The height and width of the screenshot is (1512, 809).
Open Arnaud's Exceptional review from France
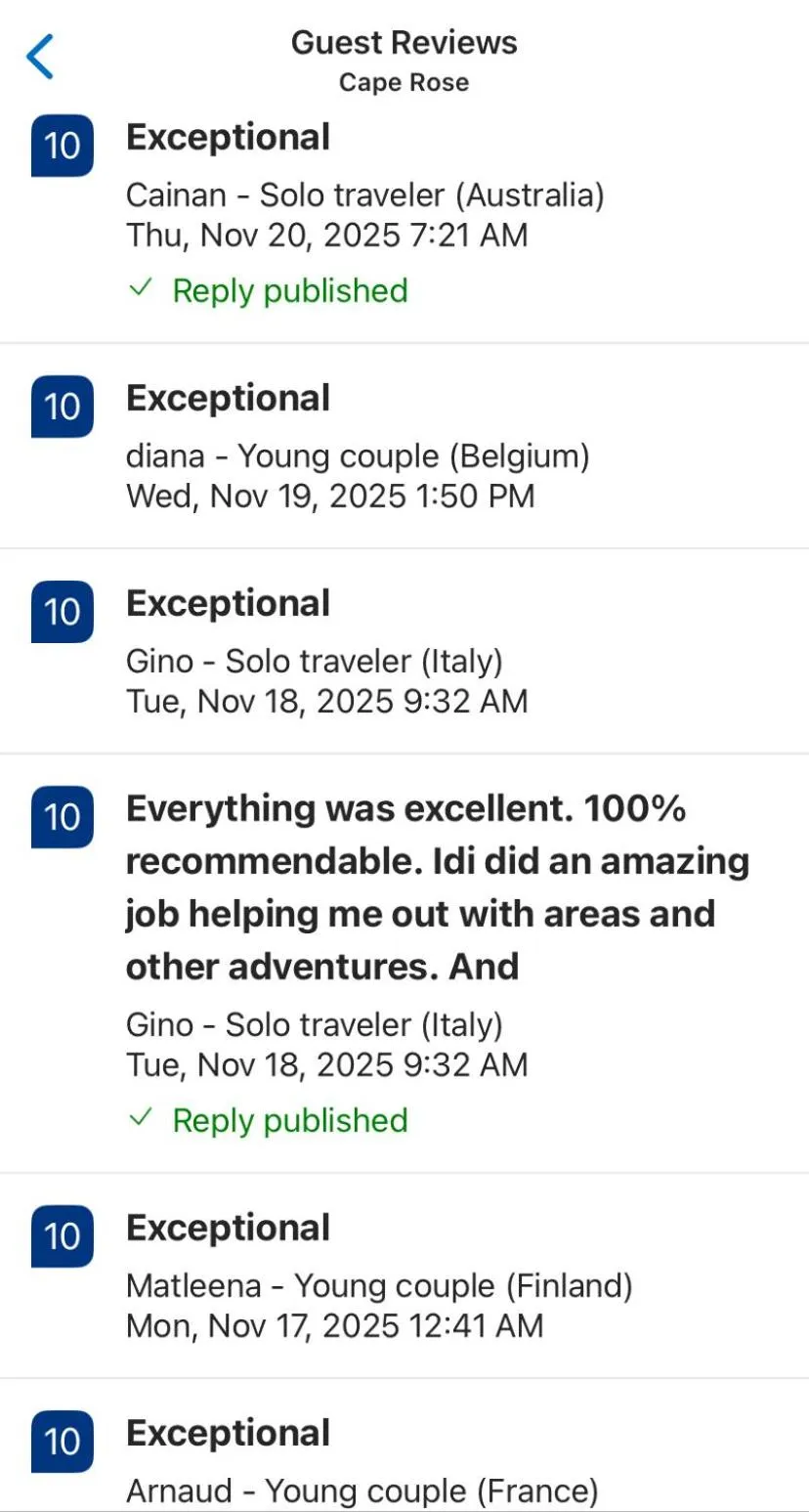tap(228, 1434)
